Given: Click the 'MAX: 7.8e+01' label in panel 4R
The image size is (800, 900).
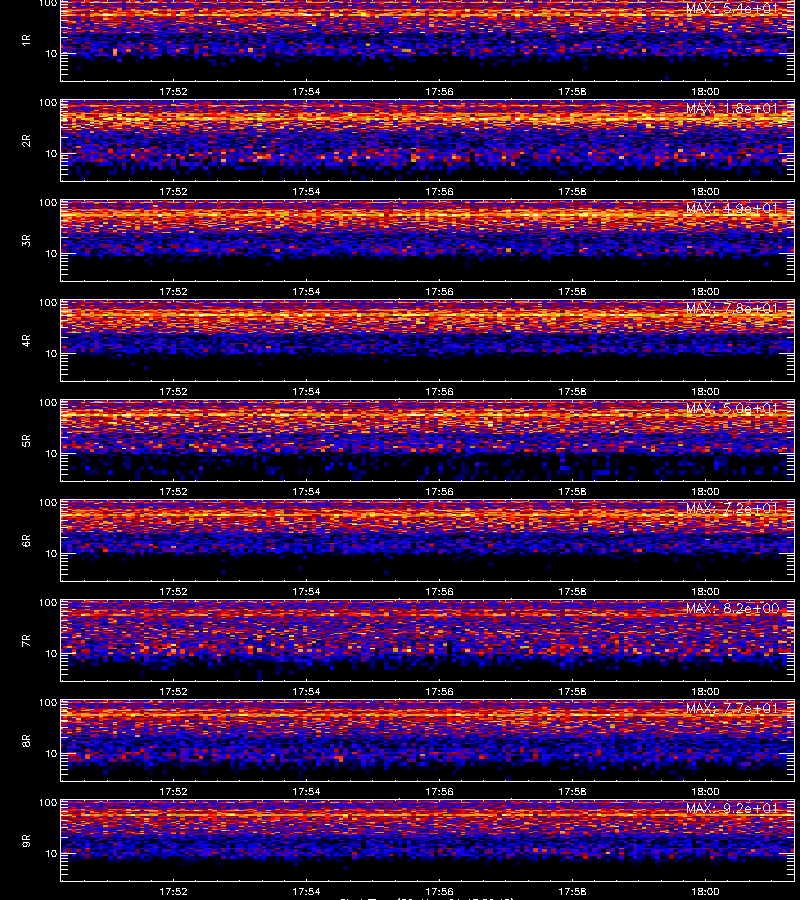Looking at the screenshot, I should click(732, 308).
